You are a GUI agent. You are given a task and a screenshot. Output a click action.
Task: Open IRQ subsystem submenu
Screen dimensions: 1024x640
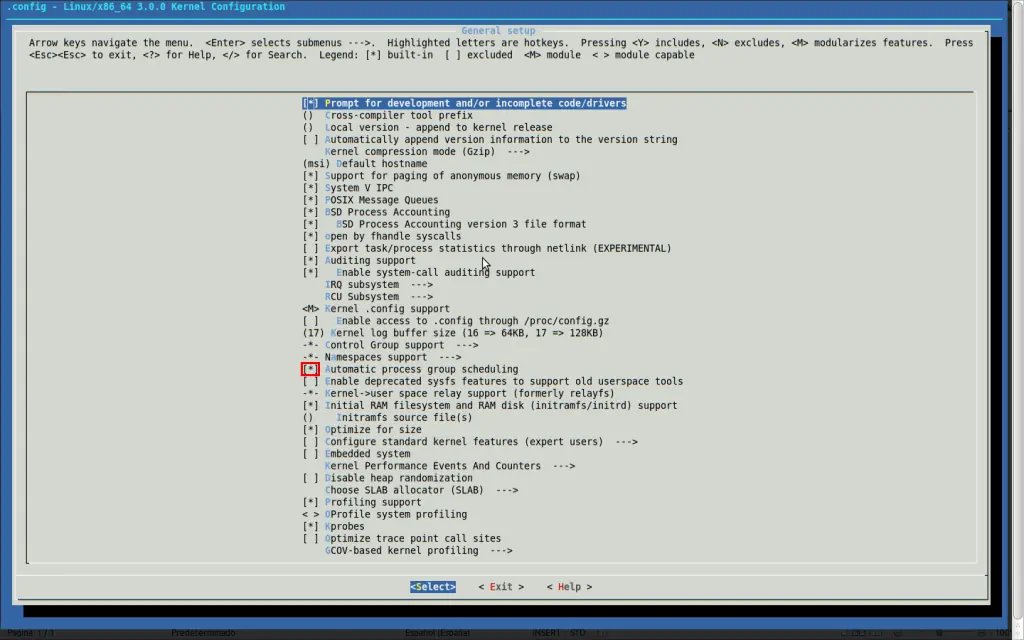[x=379, y=284]
